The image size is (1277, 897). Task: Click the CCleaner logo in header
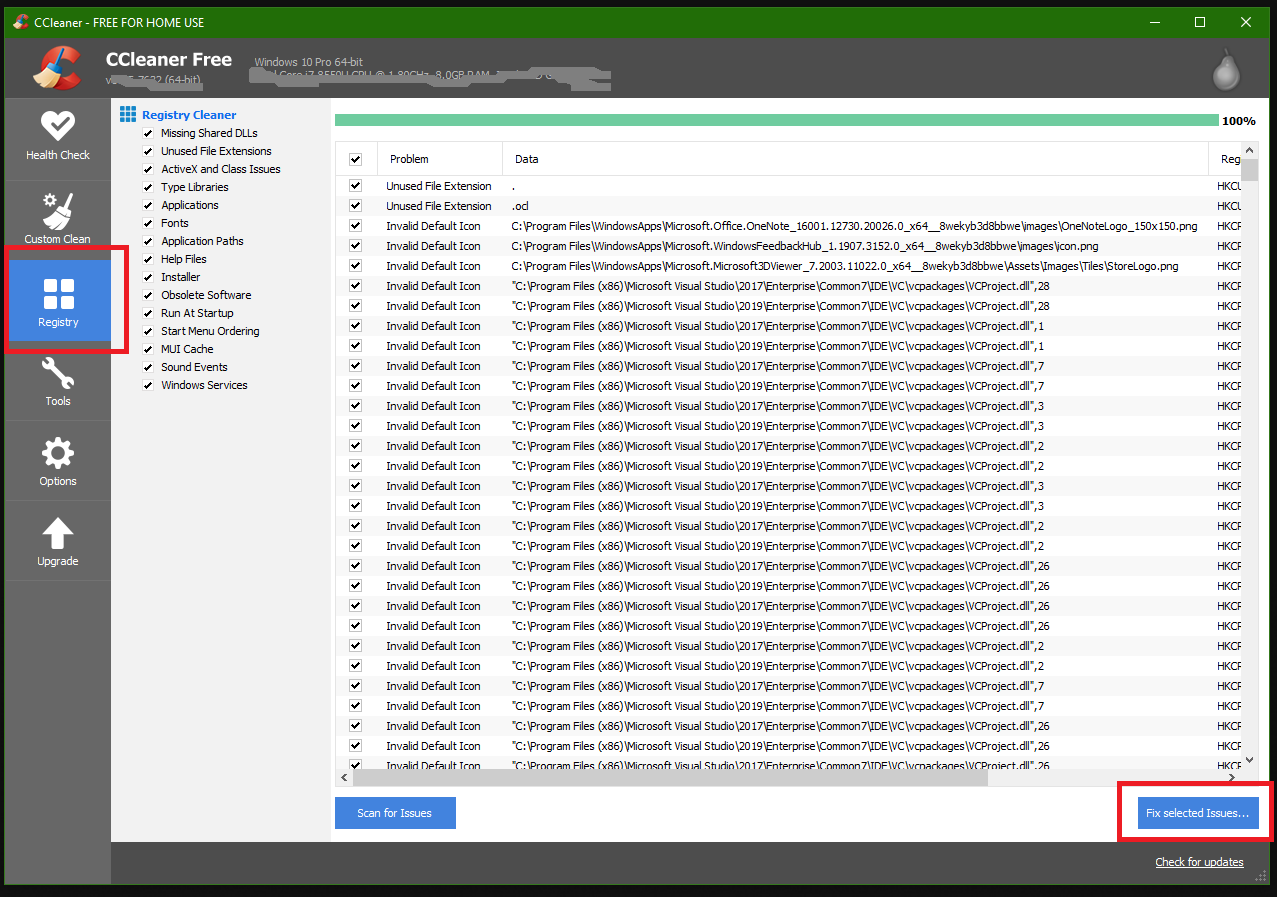(x=57, y=68)
